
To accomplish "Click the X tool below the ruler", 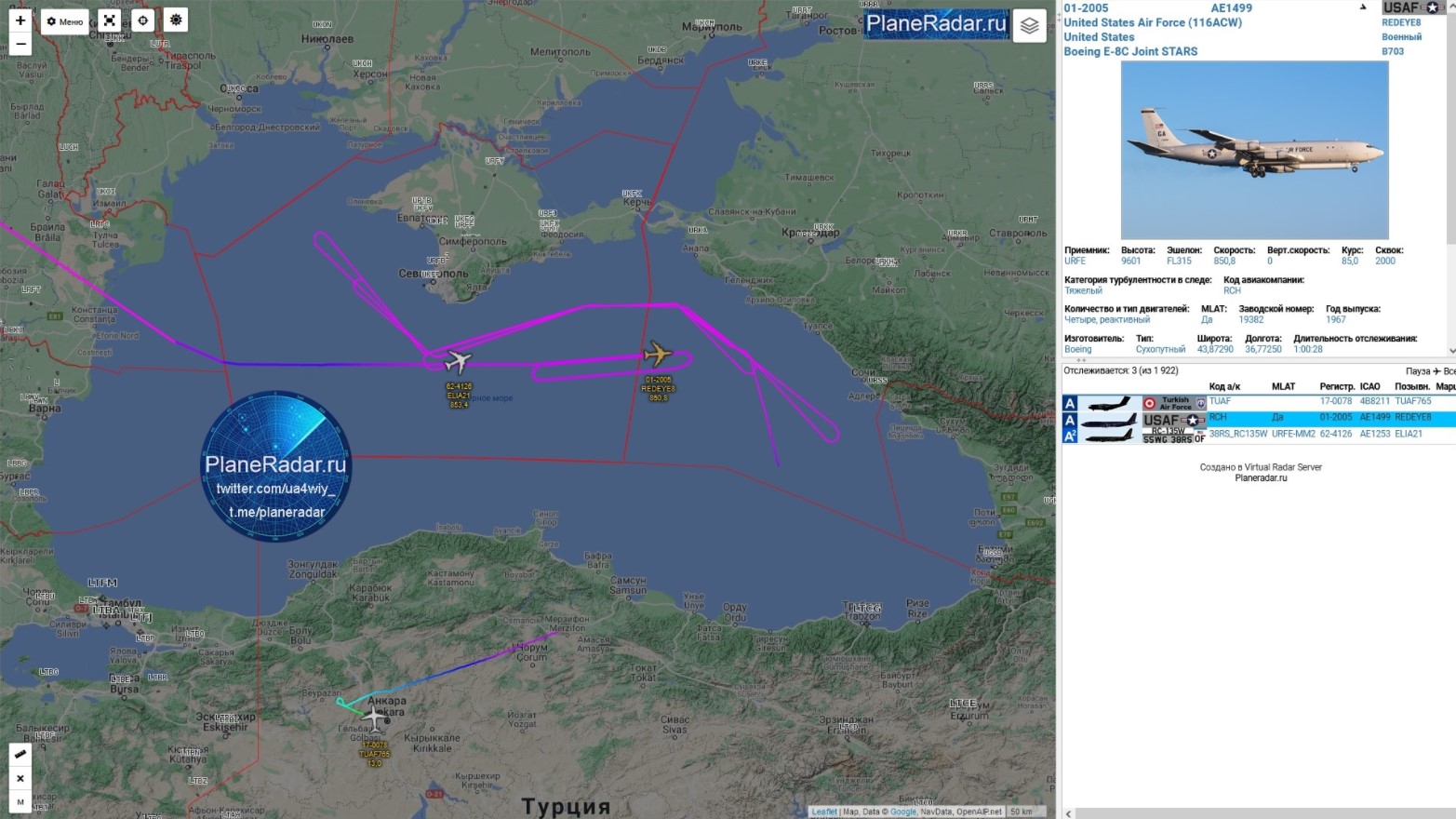I will 20,778.
